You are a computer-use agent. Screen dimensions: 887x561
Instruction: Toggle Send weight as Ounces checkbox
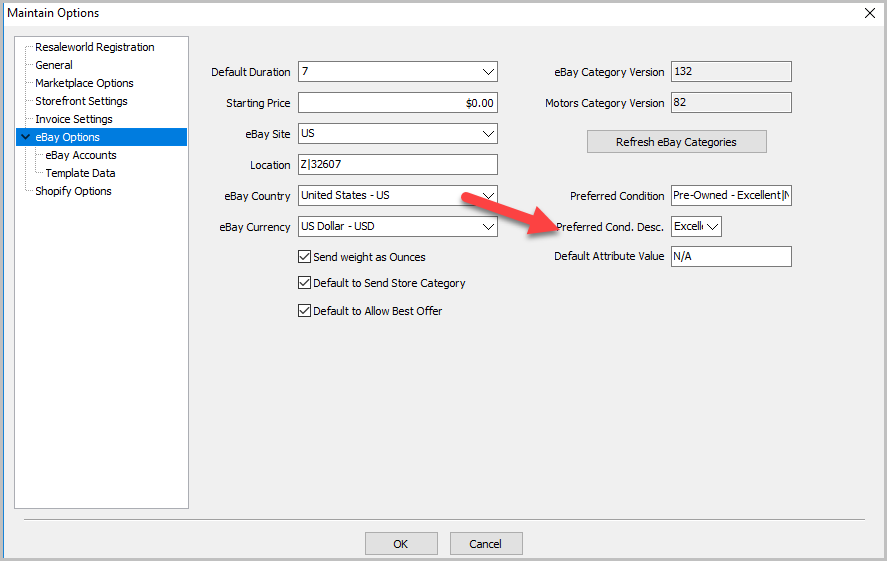[304, 257]
